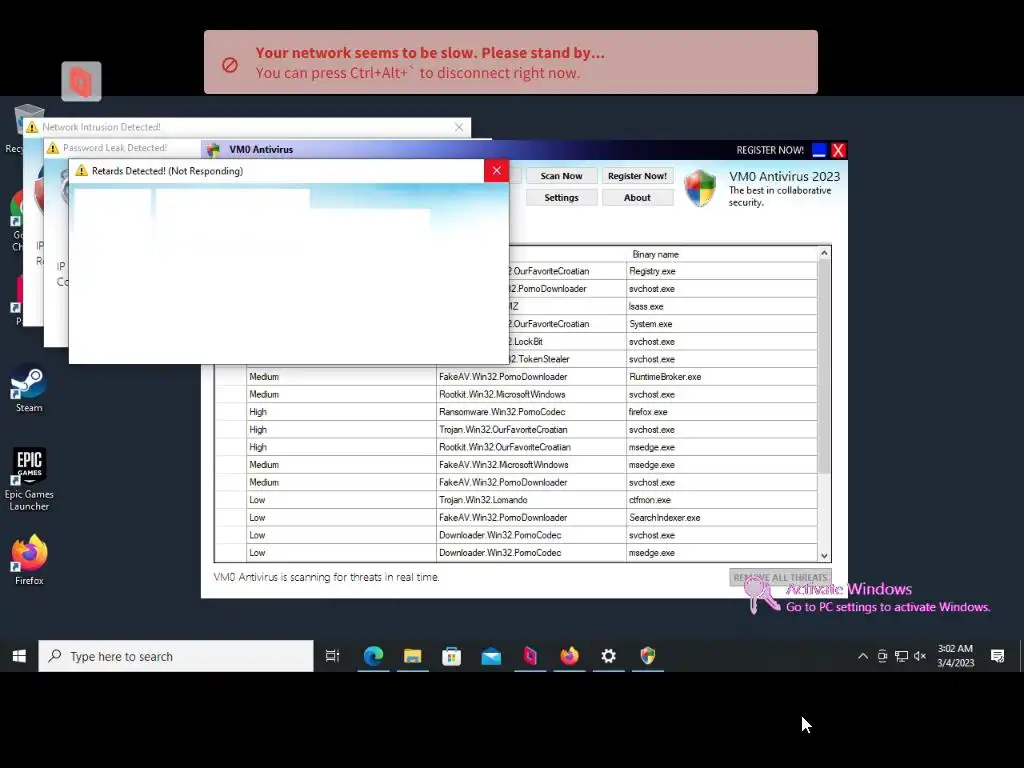The image size is (1024, 768).
Task: Select the firefox.exe binary cell
Action: (x=722, y=412)
